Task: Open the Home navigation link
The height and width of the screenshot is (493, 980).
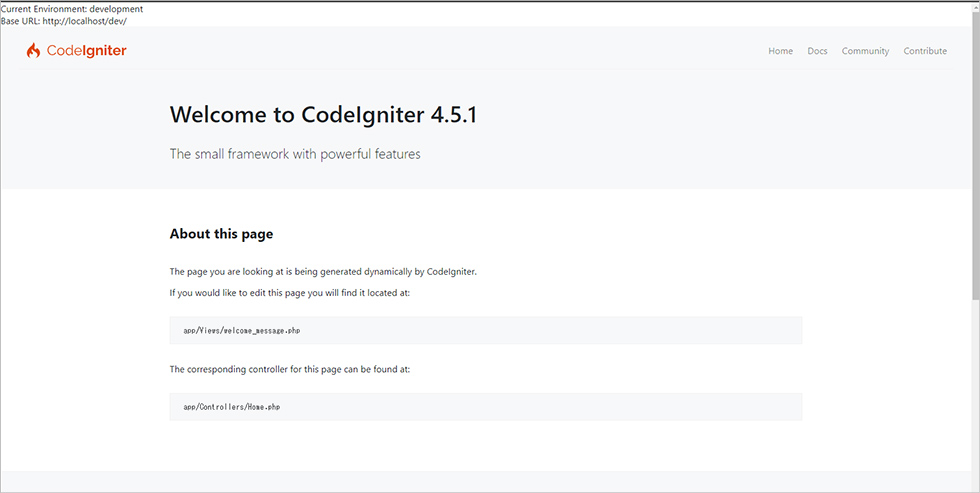Action: 781,51
